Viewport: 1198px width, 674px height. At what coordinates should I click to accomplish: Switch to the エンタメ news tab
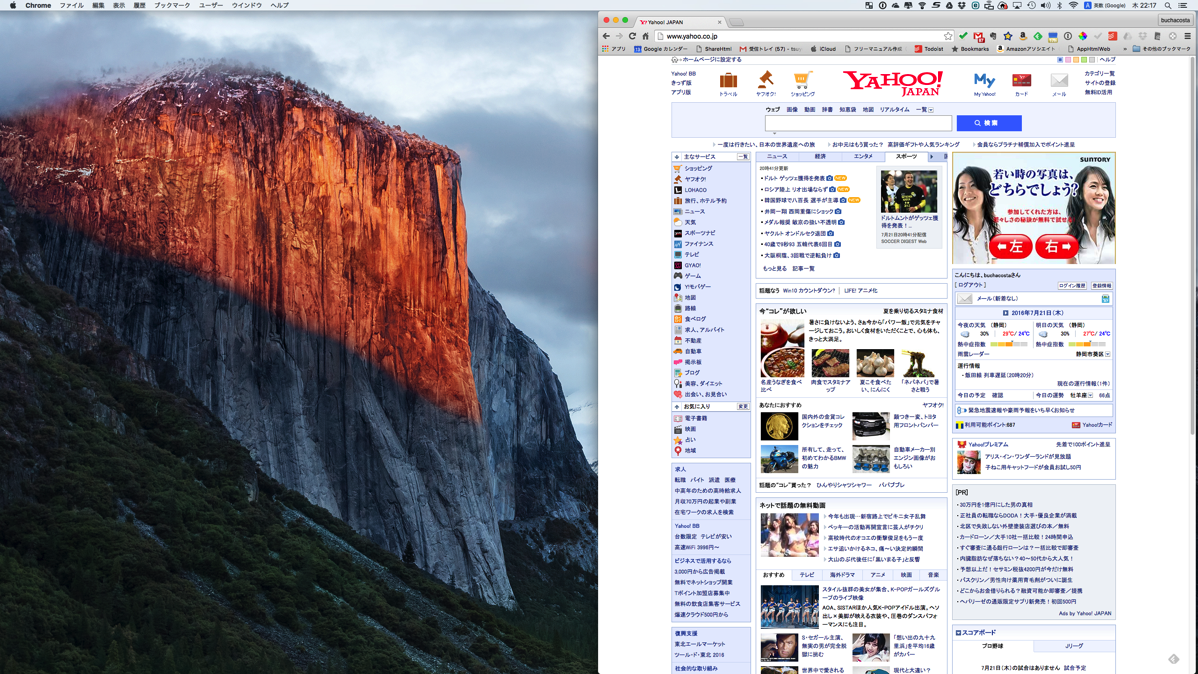coord(863,156)
